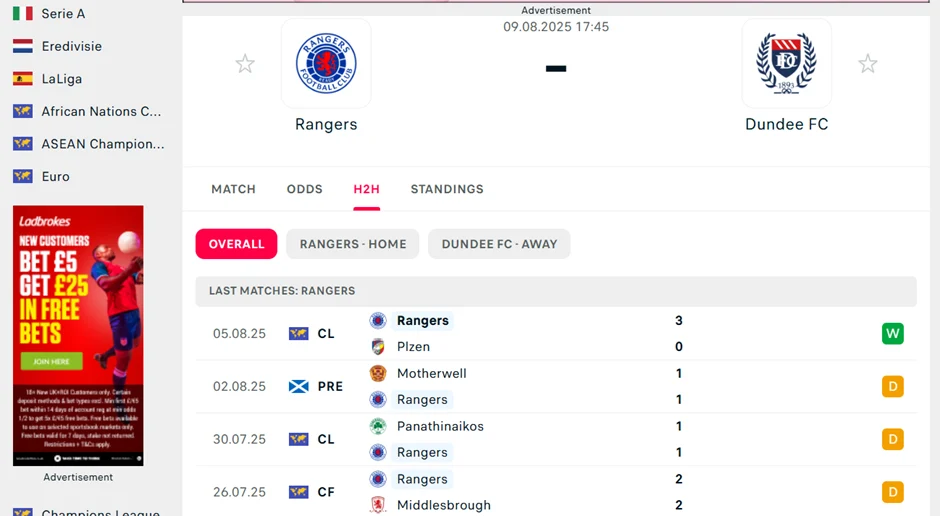Screen dimensions: 940x516
Task: Click the Panathinaikos team crest icon
Action: [378, 426]
